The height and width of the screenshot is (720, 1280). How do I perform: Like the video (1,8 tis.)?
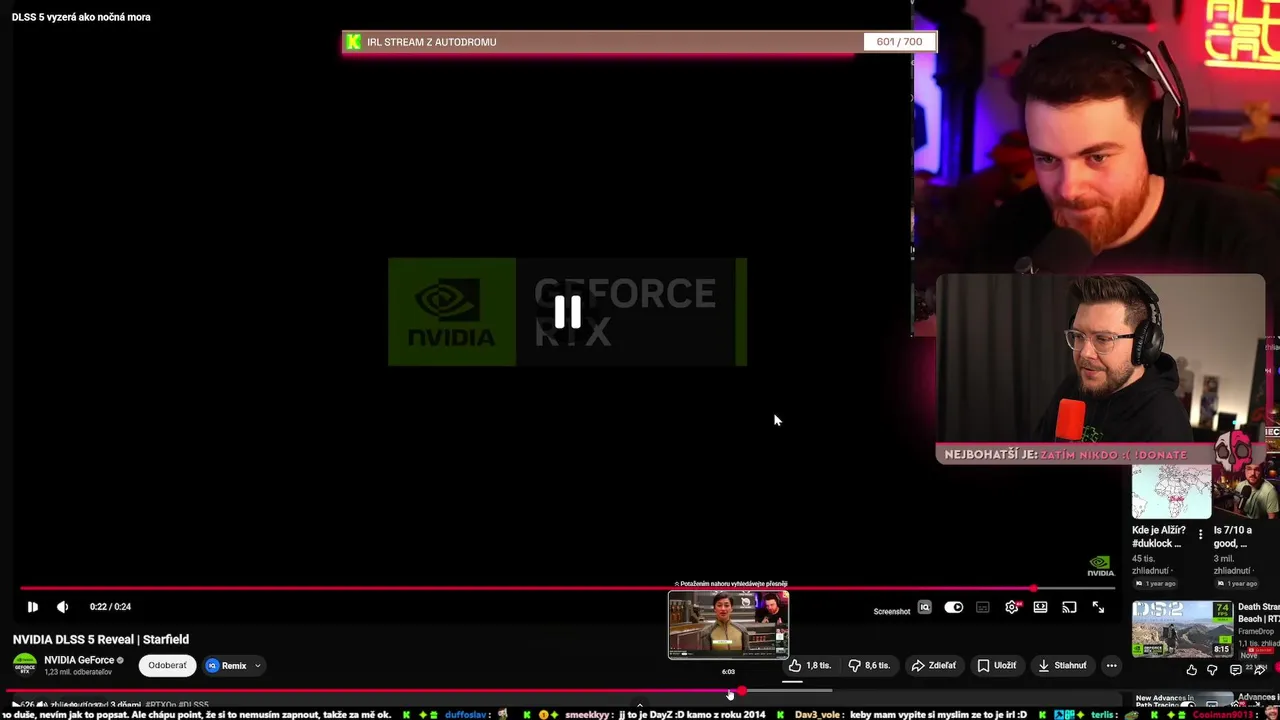tap(811, 666)
